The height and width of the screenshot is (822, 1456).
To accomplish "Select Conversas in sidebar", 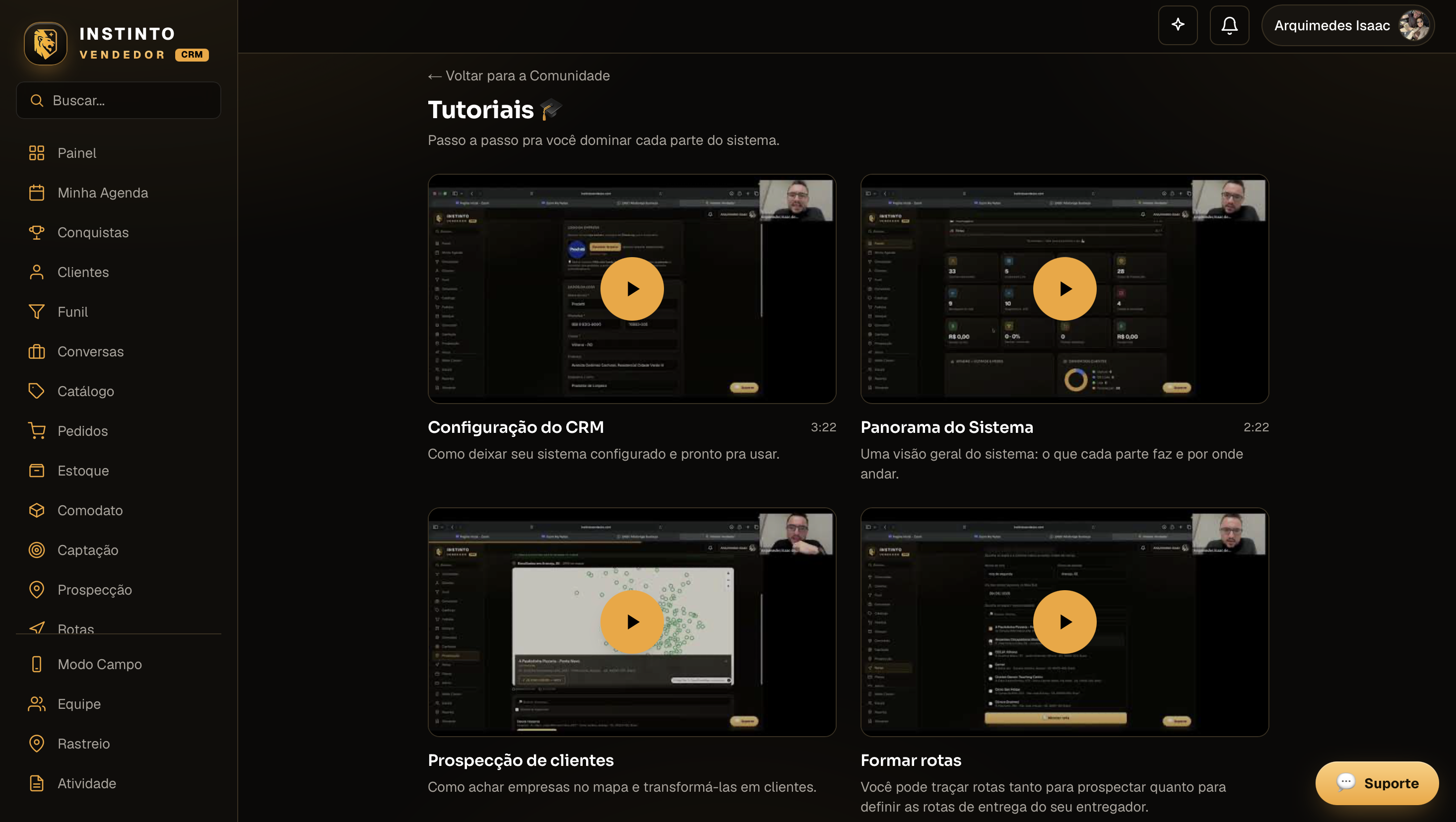I will [119, 351].
